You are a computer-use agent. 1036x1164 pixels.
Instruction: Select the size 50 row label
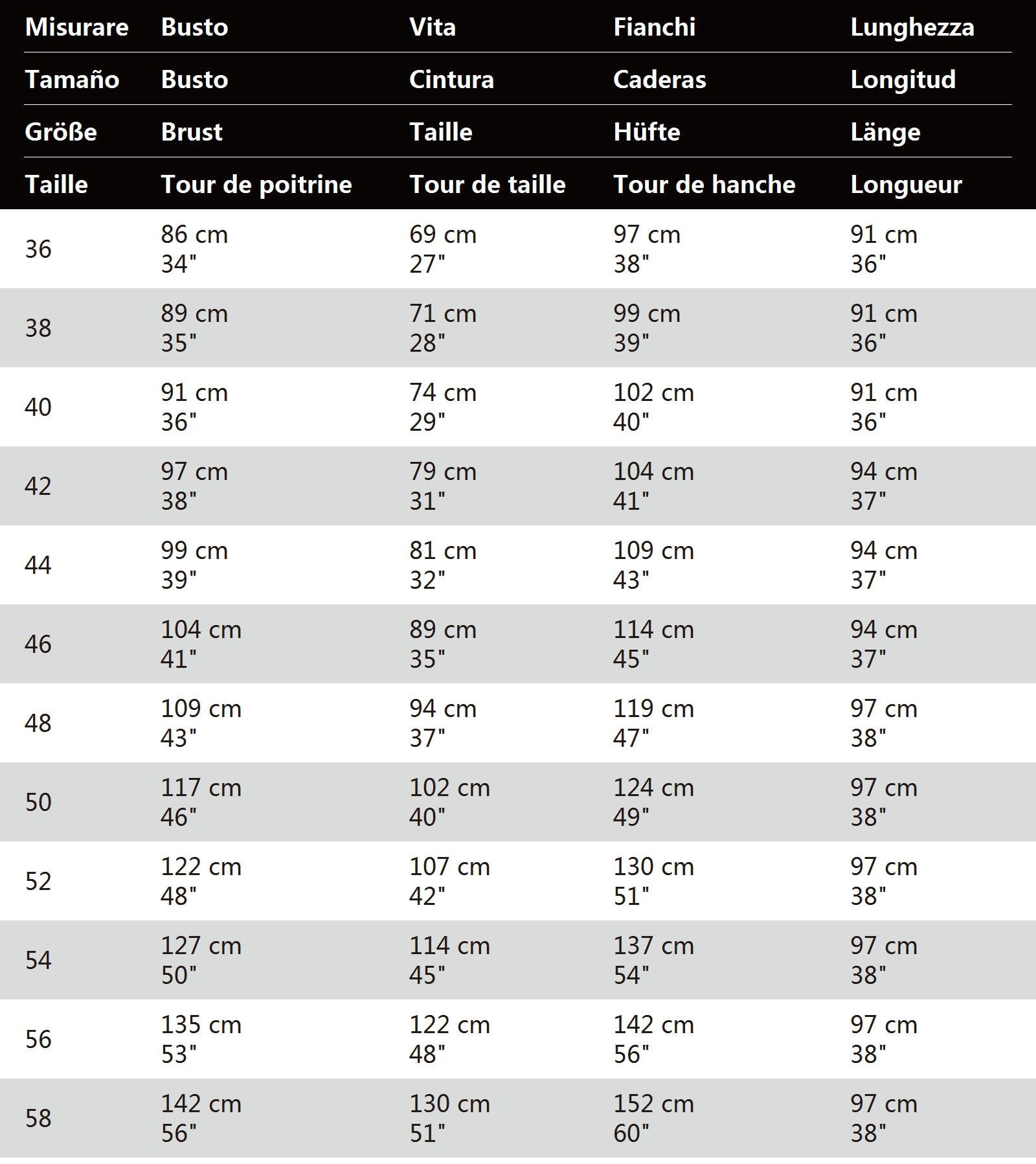[x=38, y=802]
